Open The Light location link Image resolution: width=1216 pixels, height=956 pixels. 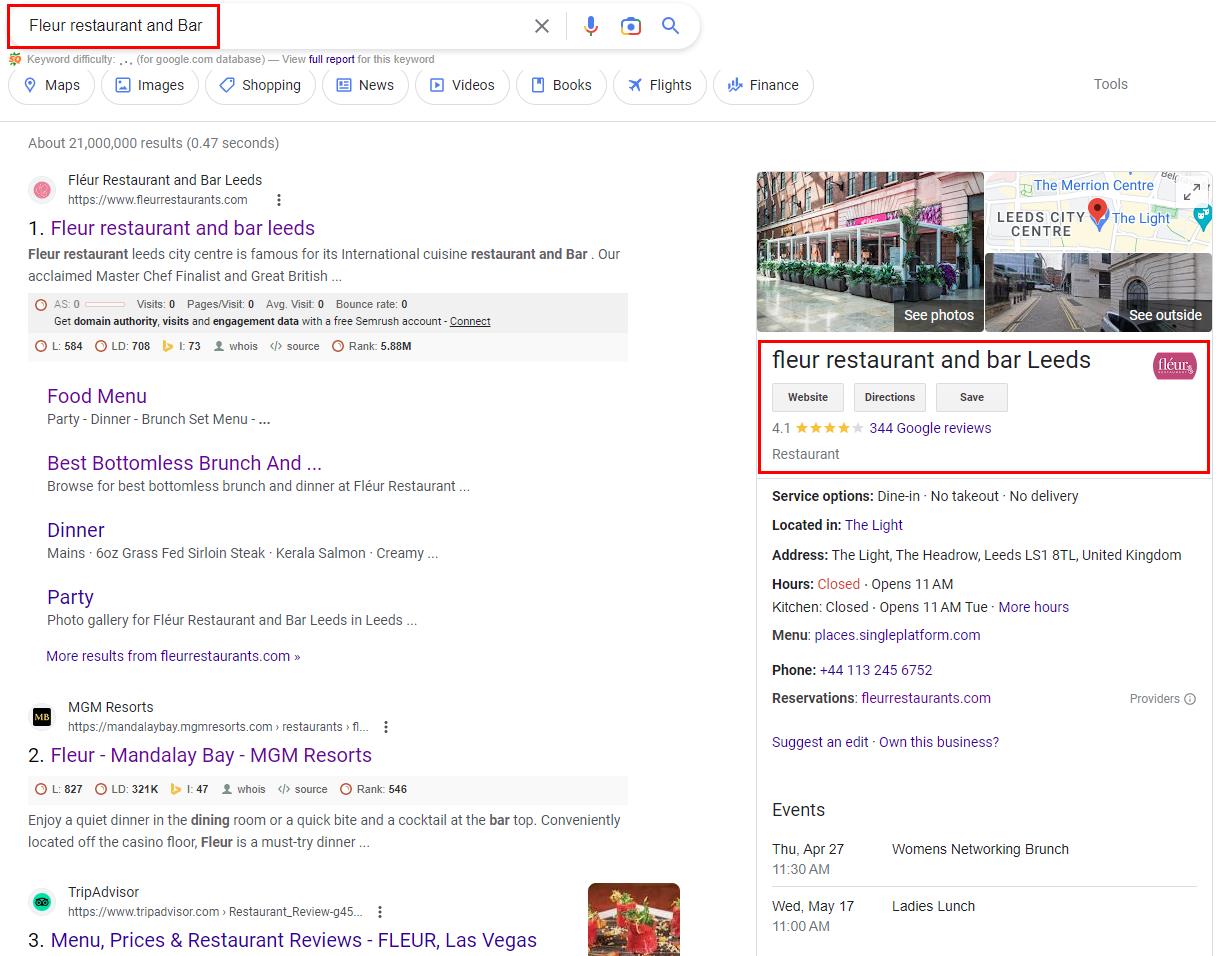[874, 525]
